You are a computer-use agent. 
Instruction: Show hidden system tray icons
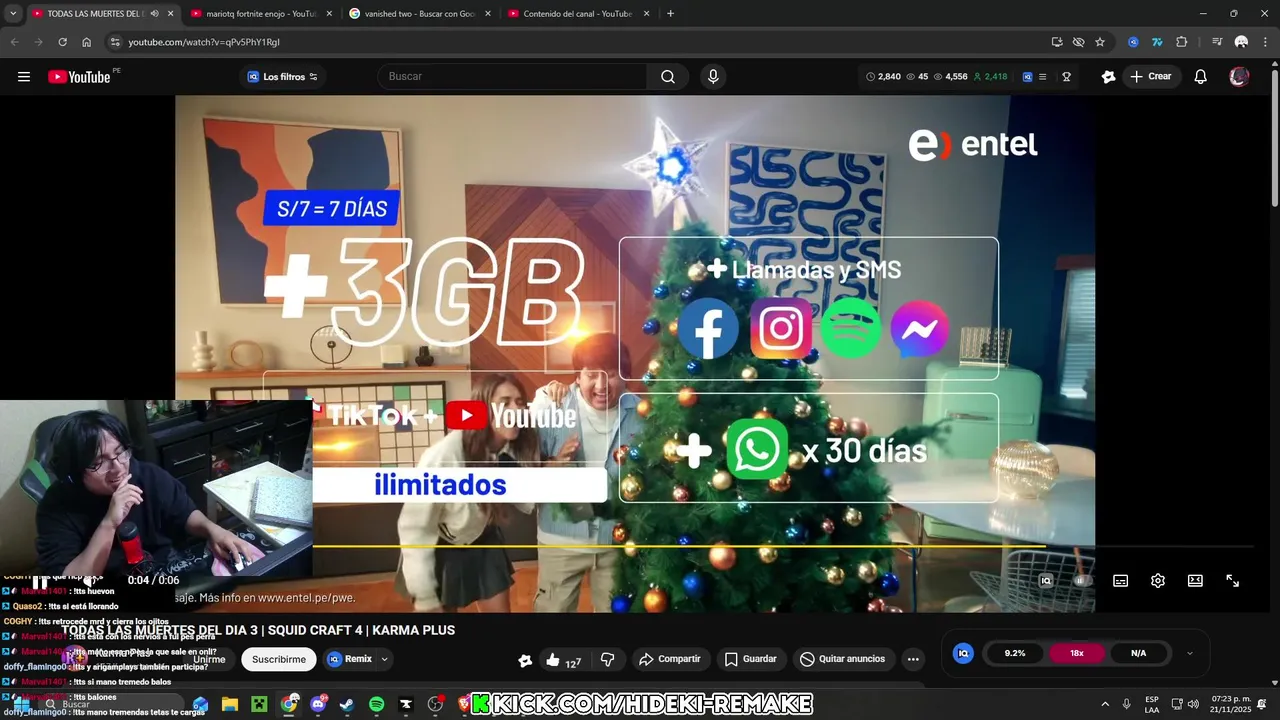[x=1105, y=705]
